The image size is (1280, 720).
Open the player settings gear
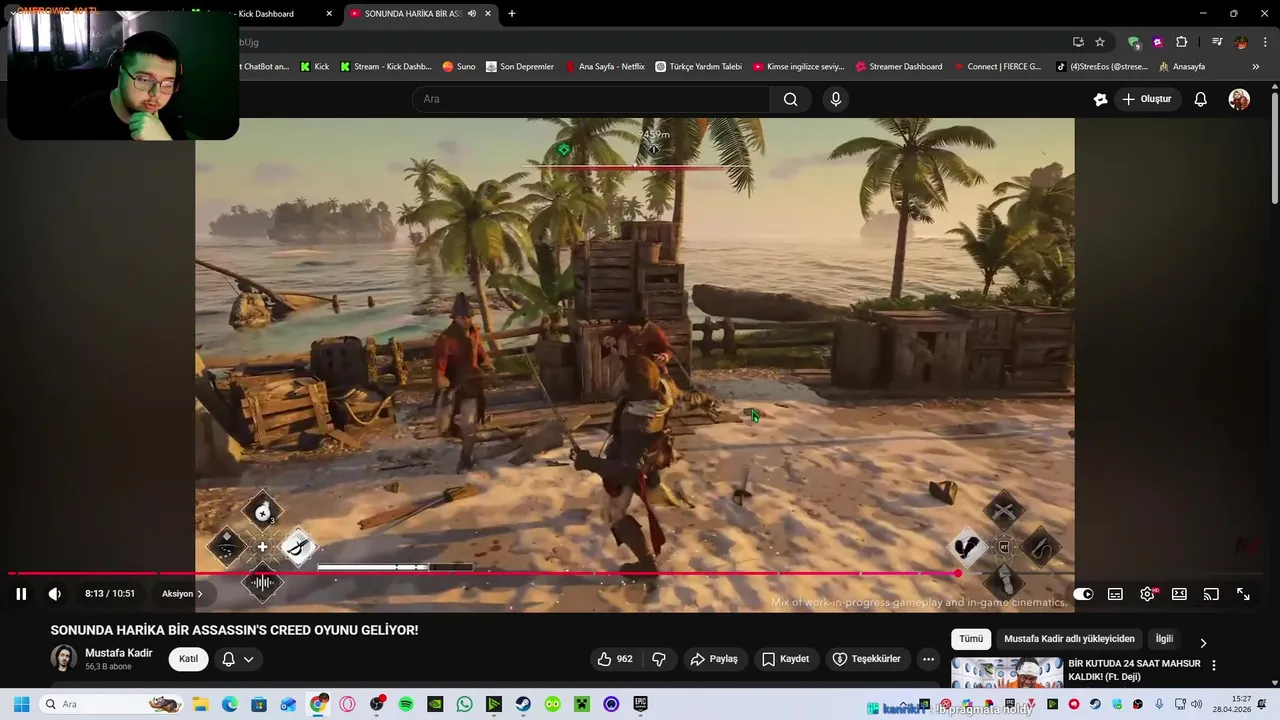point(1147,594)
